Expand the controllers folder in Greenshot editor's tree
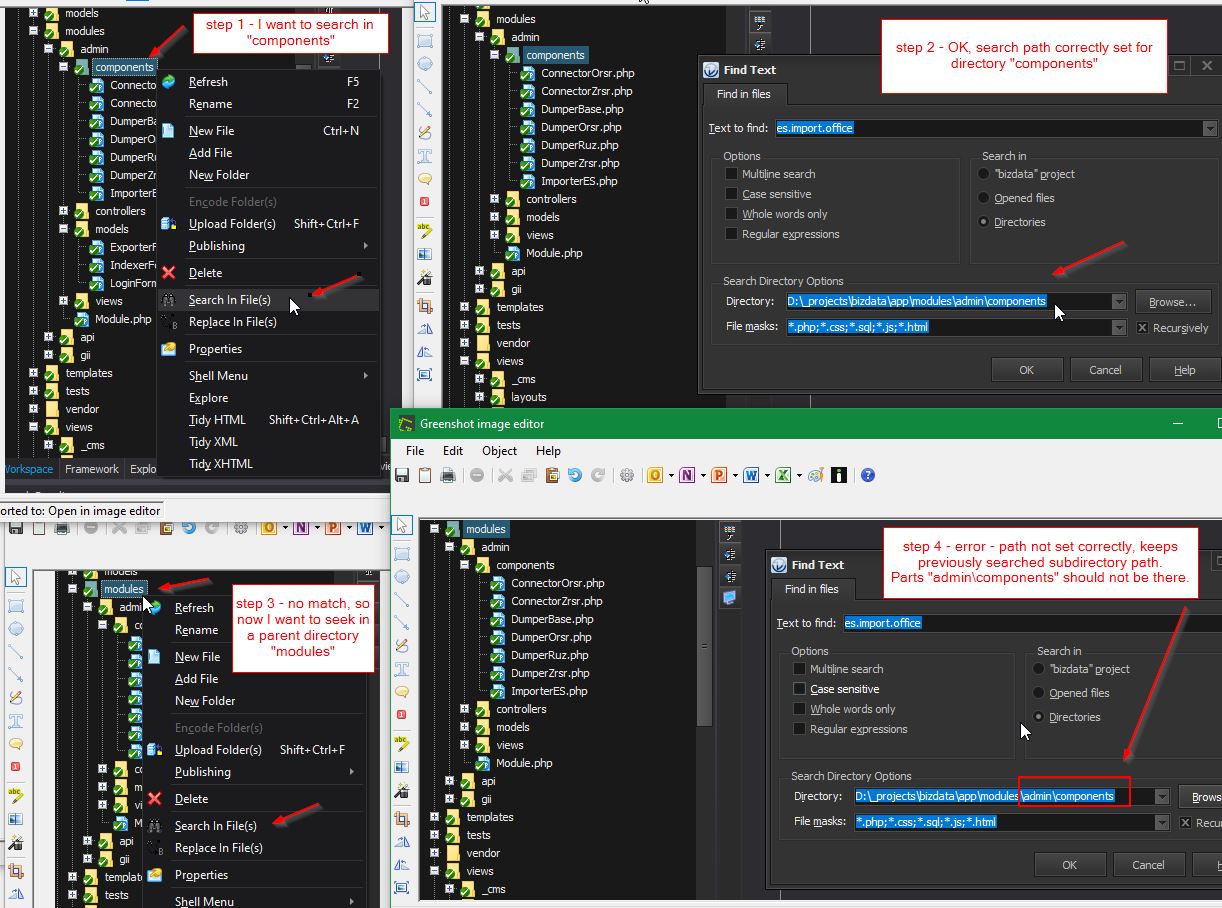1222x908 pixels. click(465, 709)
